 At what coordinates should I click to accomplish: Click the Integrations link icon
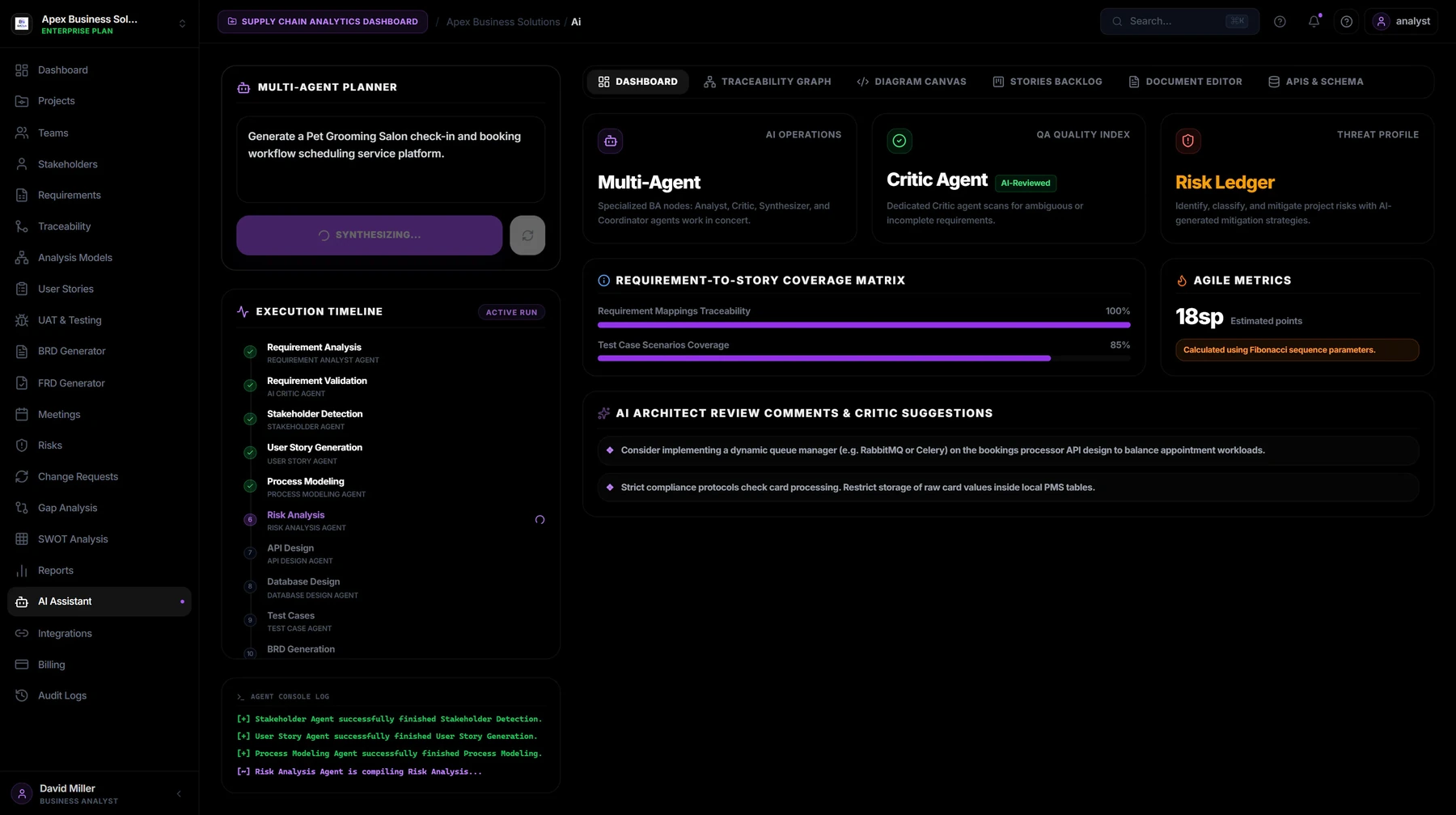point(22,634)
